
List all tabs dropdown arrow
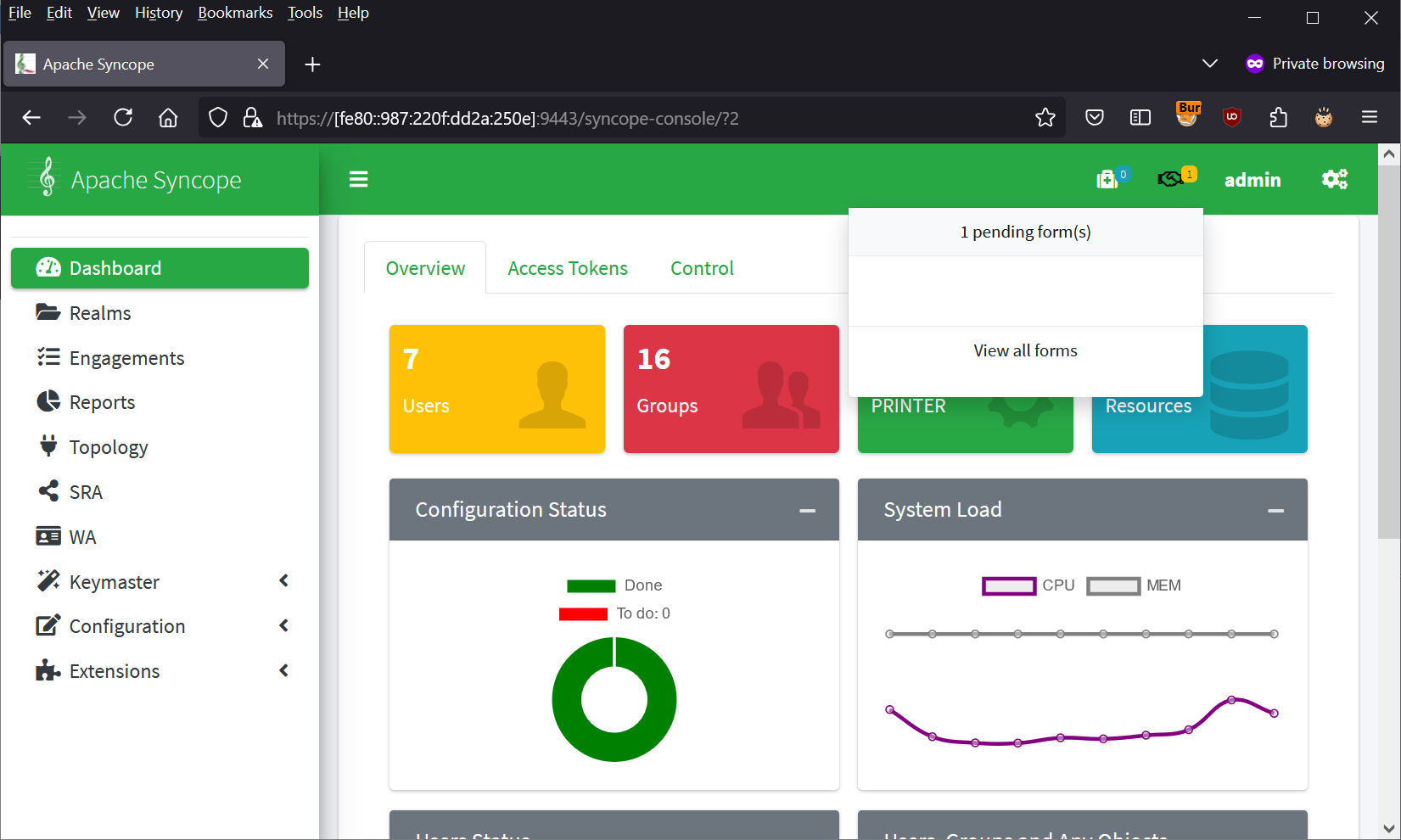point(1210,64)
